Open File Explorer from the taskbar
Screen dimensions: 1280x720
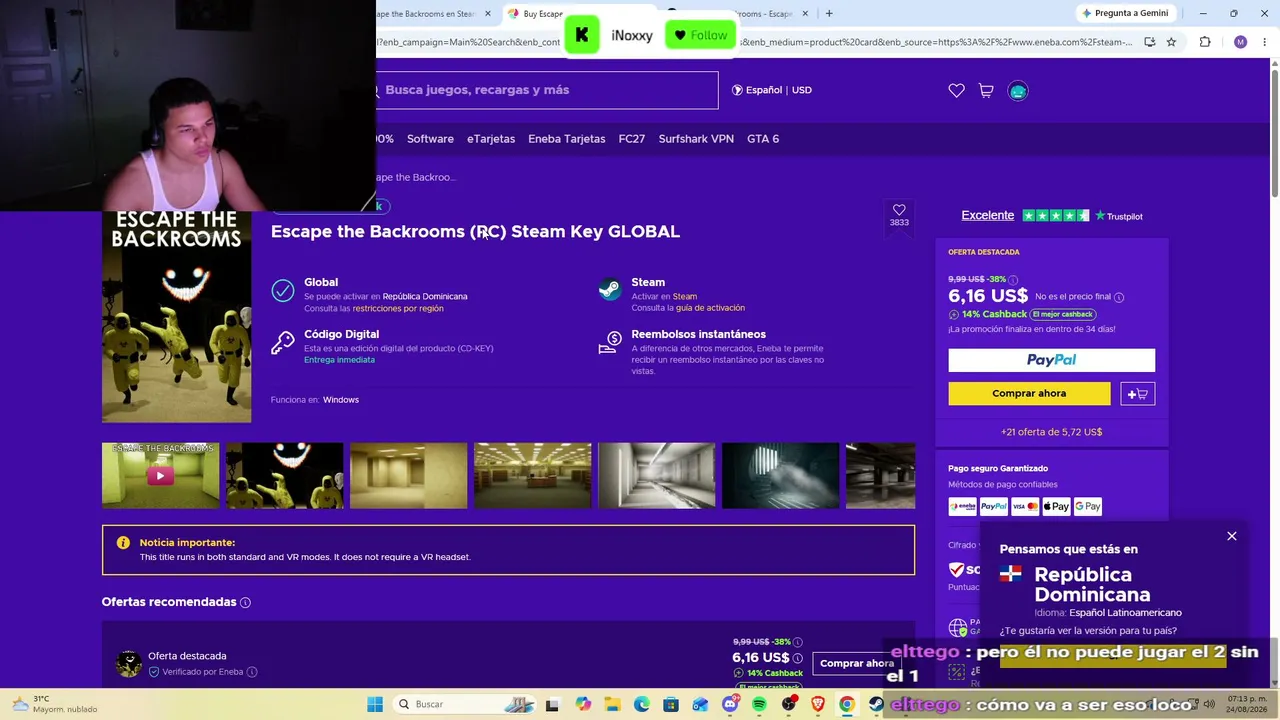pyautogui.click(x=612, y=704)
